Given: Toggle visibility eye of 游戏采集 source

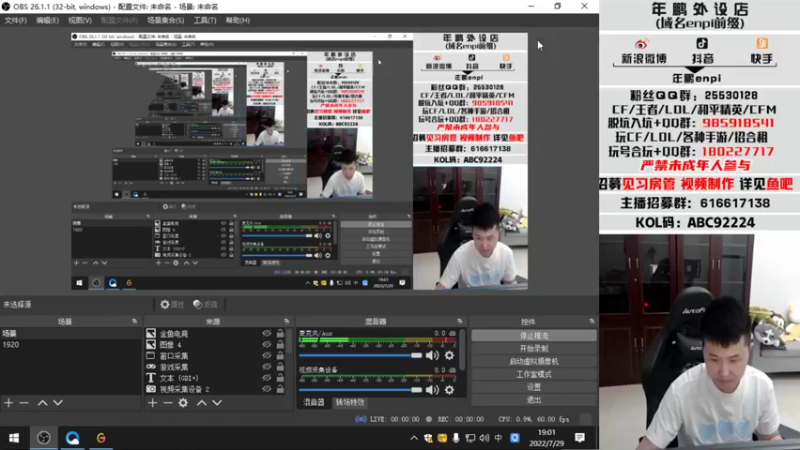Looking at the screenshot, I should click(266, 367).
